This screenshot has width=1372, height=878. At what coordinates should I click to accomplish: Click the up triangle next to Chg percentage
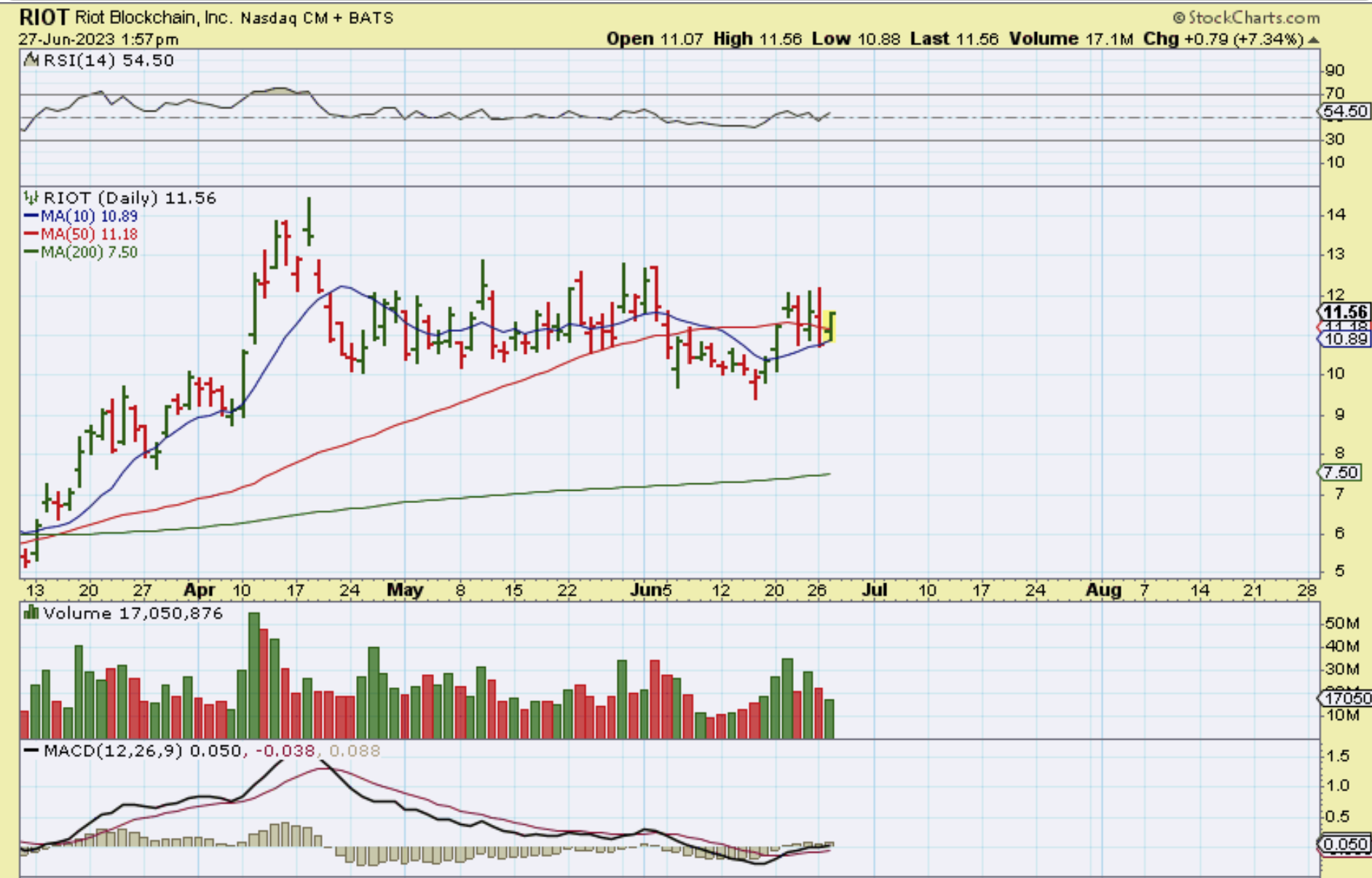(1313, 40)
